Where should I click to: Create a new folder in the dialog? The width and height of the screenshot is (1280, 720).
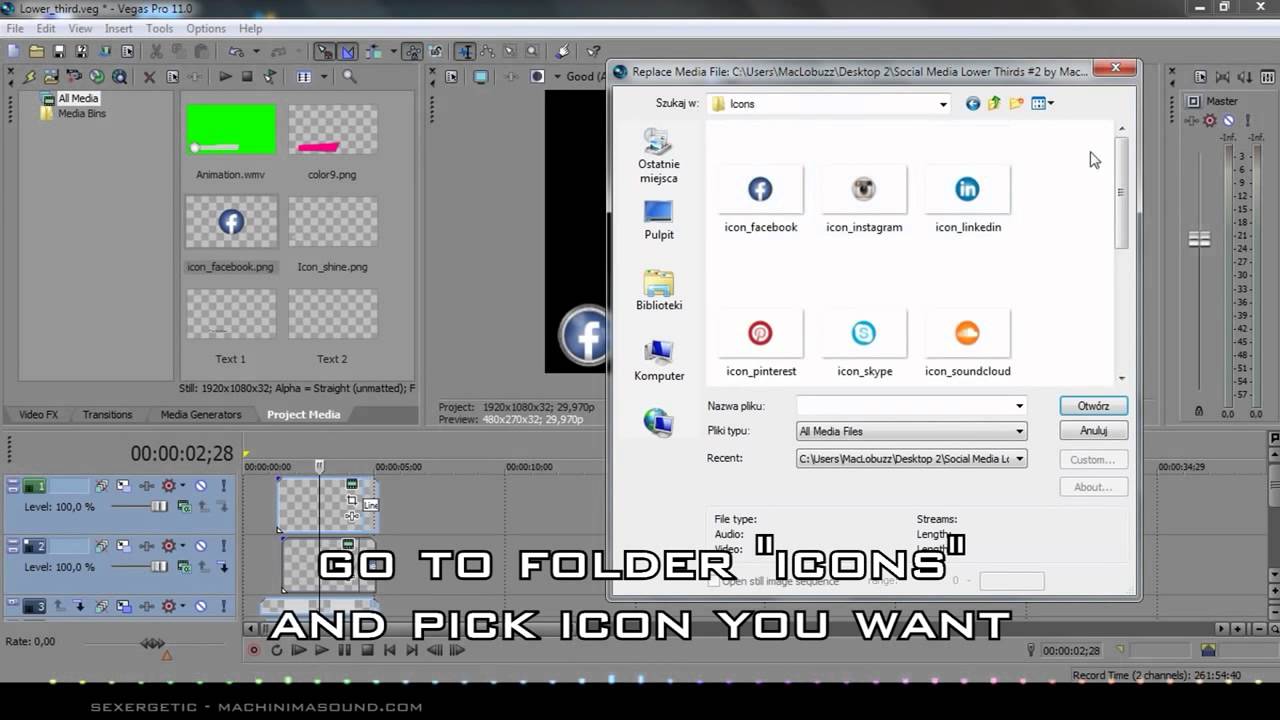click(x=1016, y=103)
